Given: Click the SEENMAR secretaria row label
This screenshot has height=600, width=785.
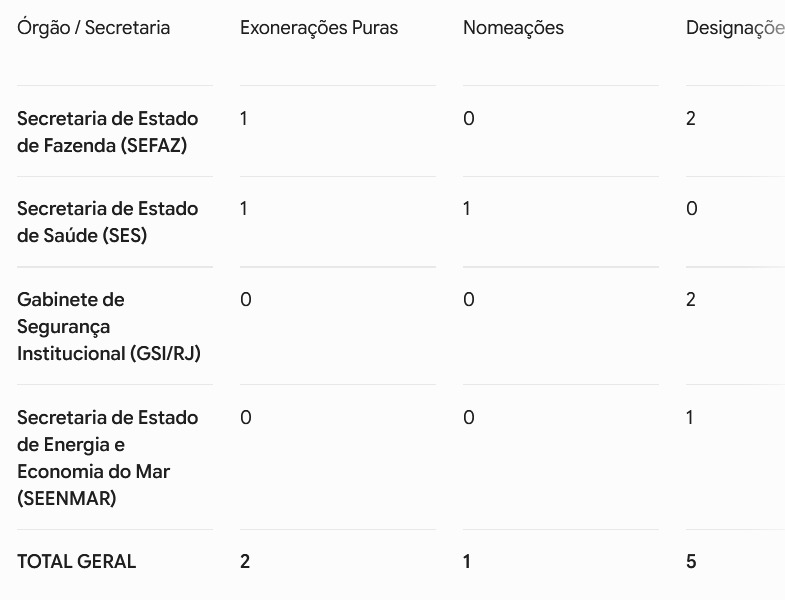Looking at the screenshot, I should [108, 458].
